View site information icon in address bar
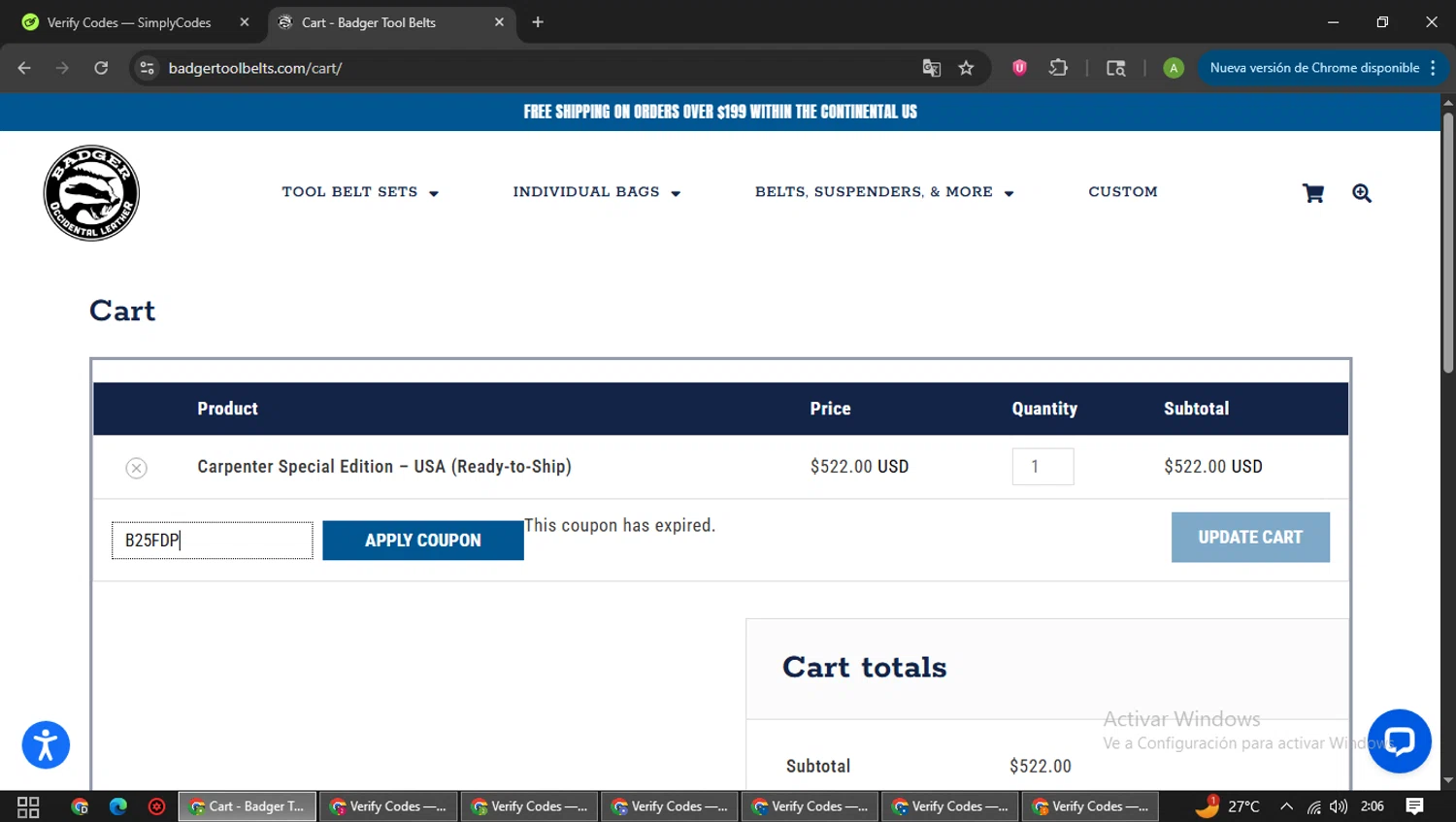 [147, 68]
